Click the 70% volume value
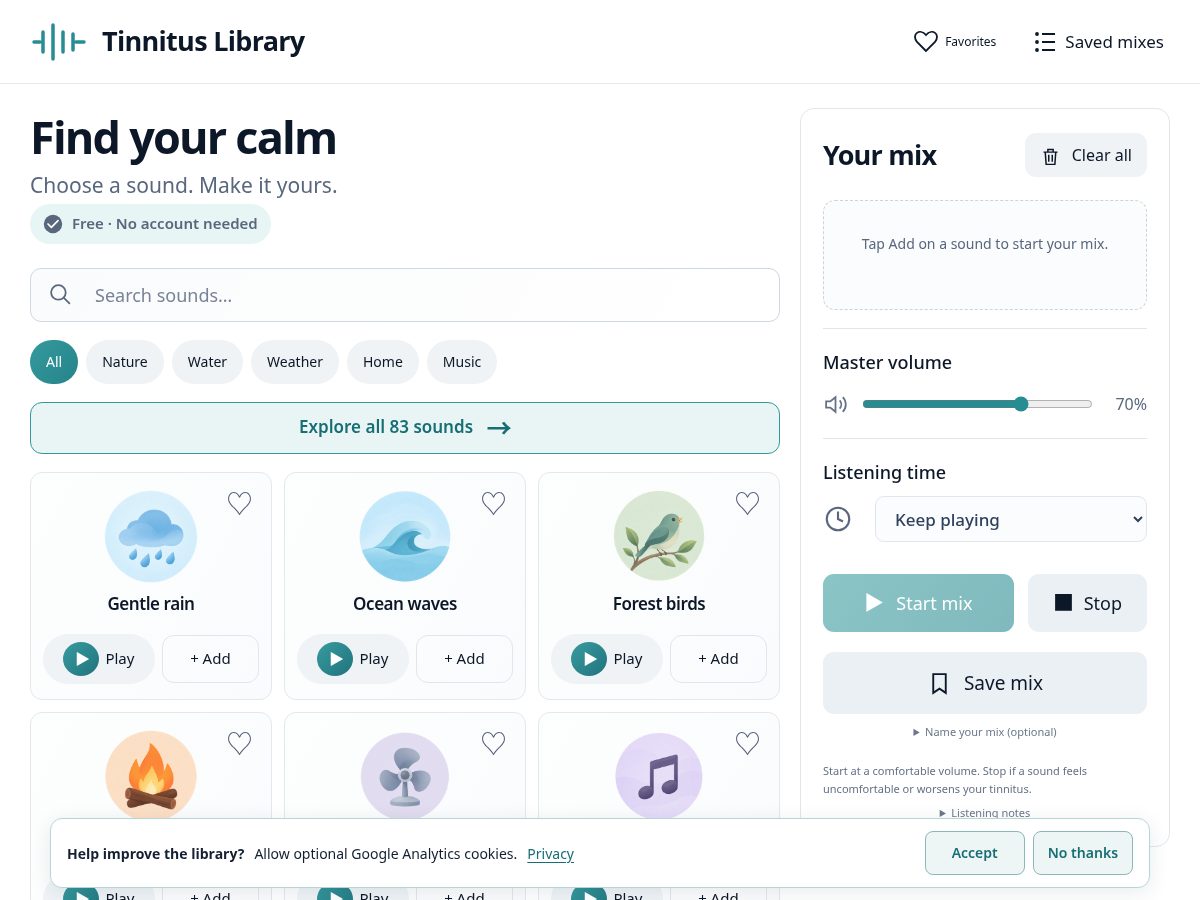 1131,404
